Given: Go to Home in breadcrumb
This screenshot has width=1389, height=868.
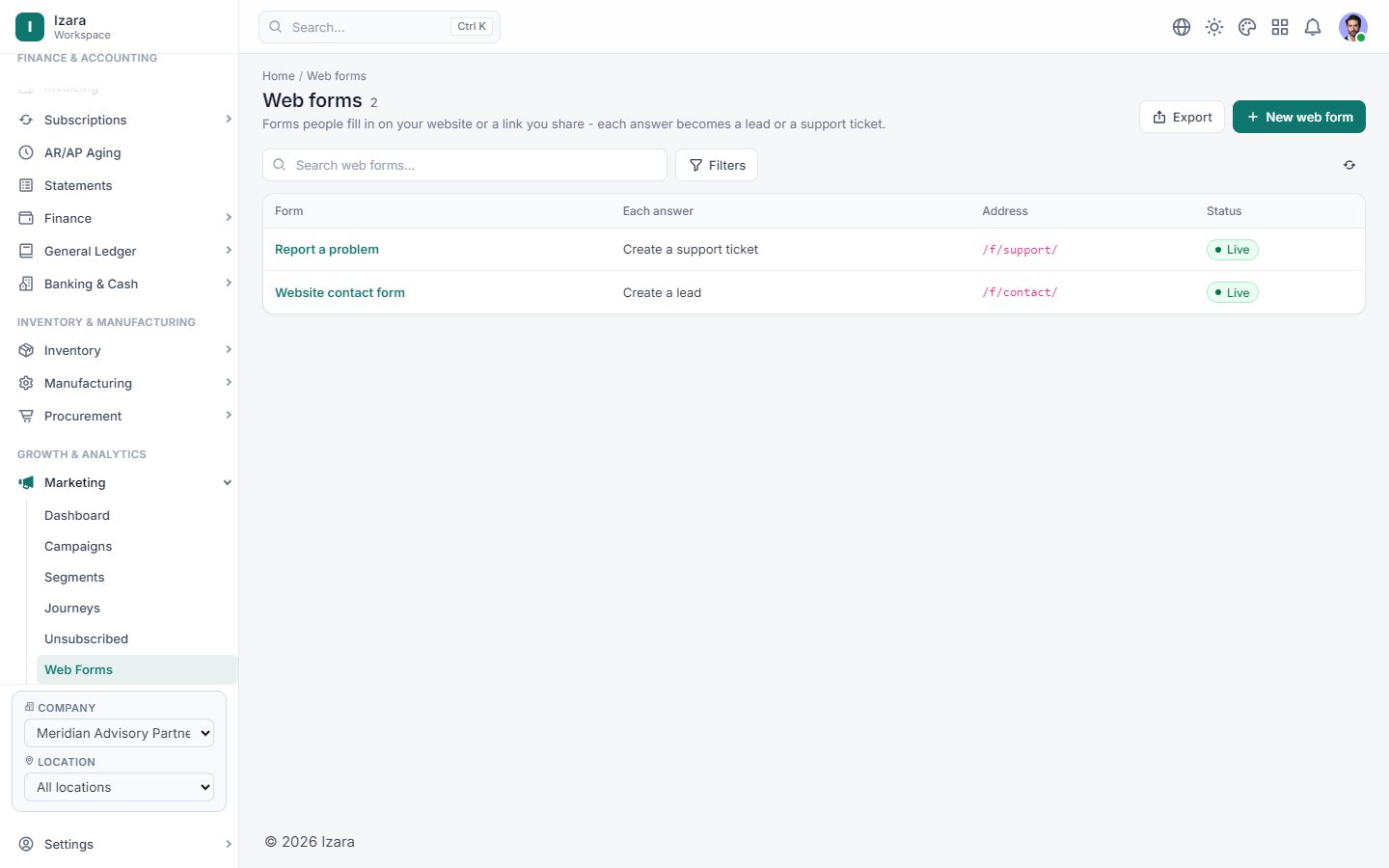Looking at the screenshot, I should (279, 76).
